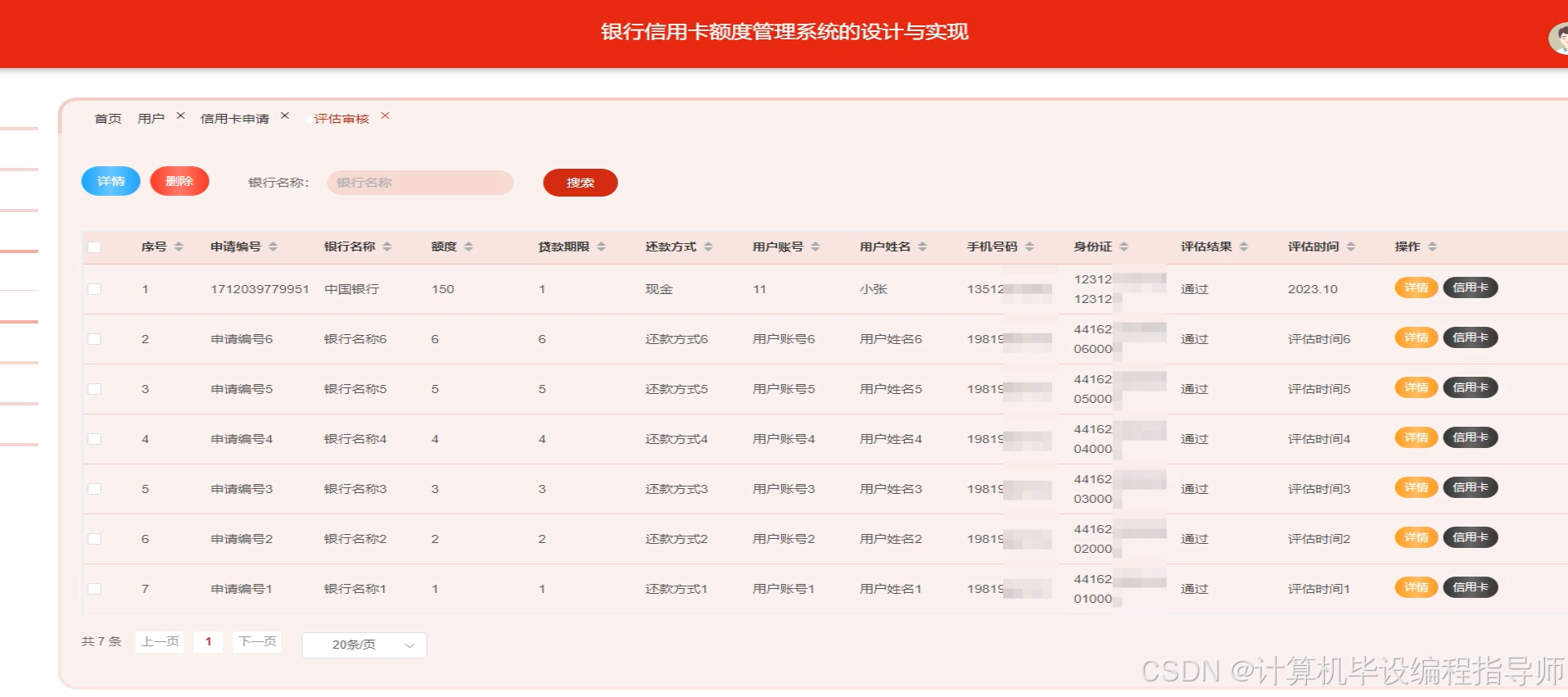Click the 评估时间6 cell
Viewport: 1568px width, 697px height.
click(x=1319, y=339)
